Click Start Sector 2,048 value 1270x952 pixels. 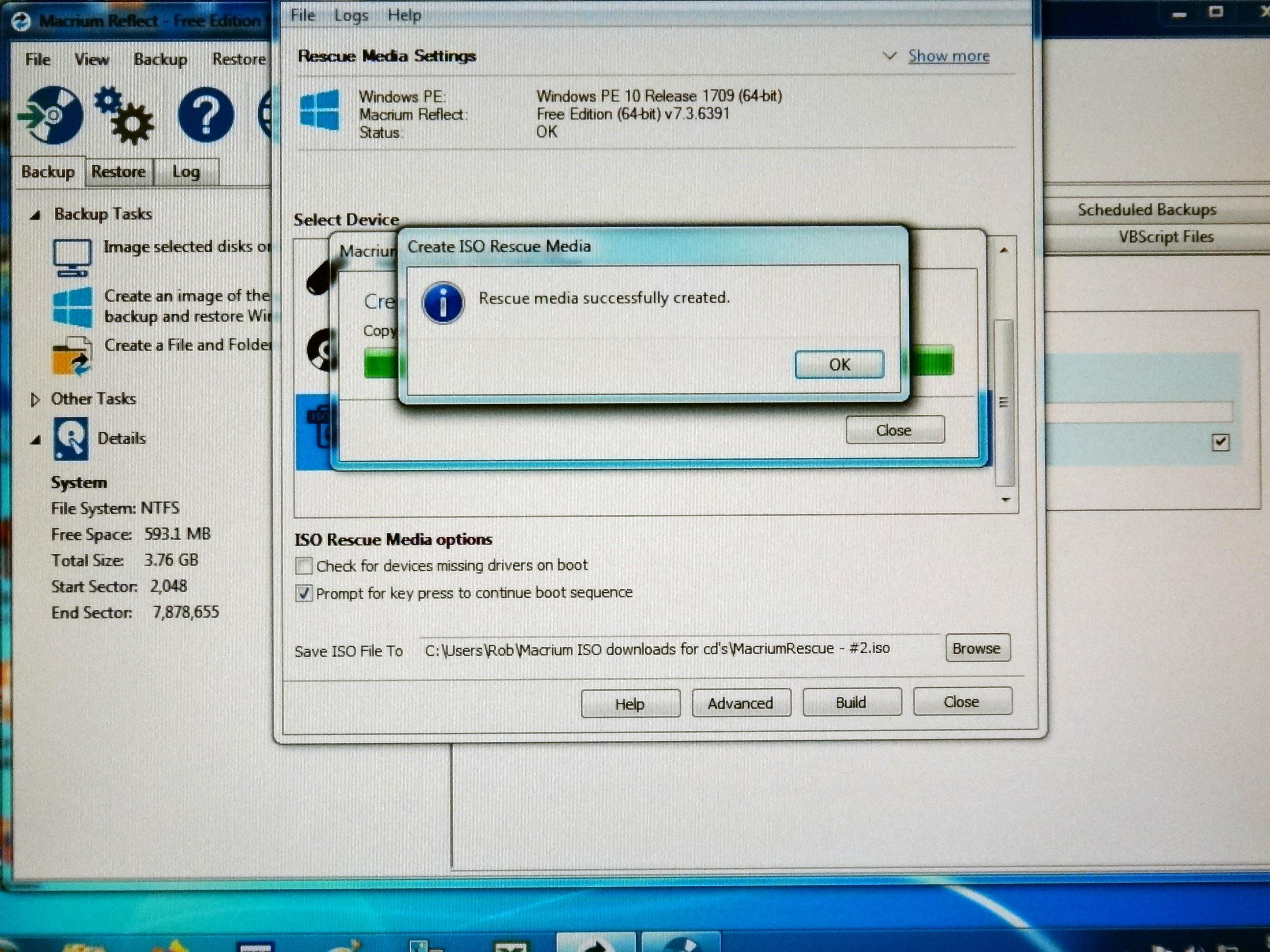coord(169,586)
